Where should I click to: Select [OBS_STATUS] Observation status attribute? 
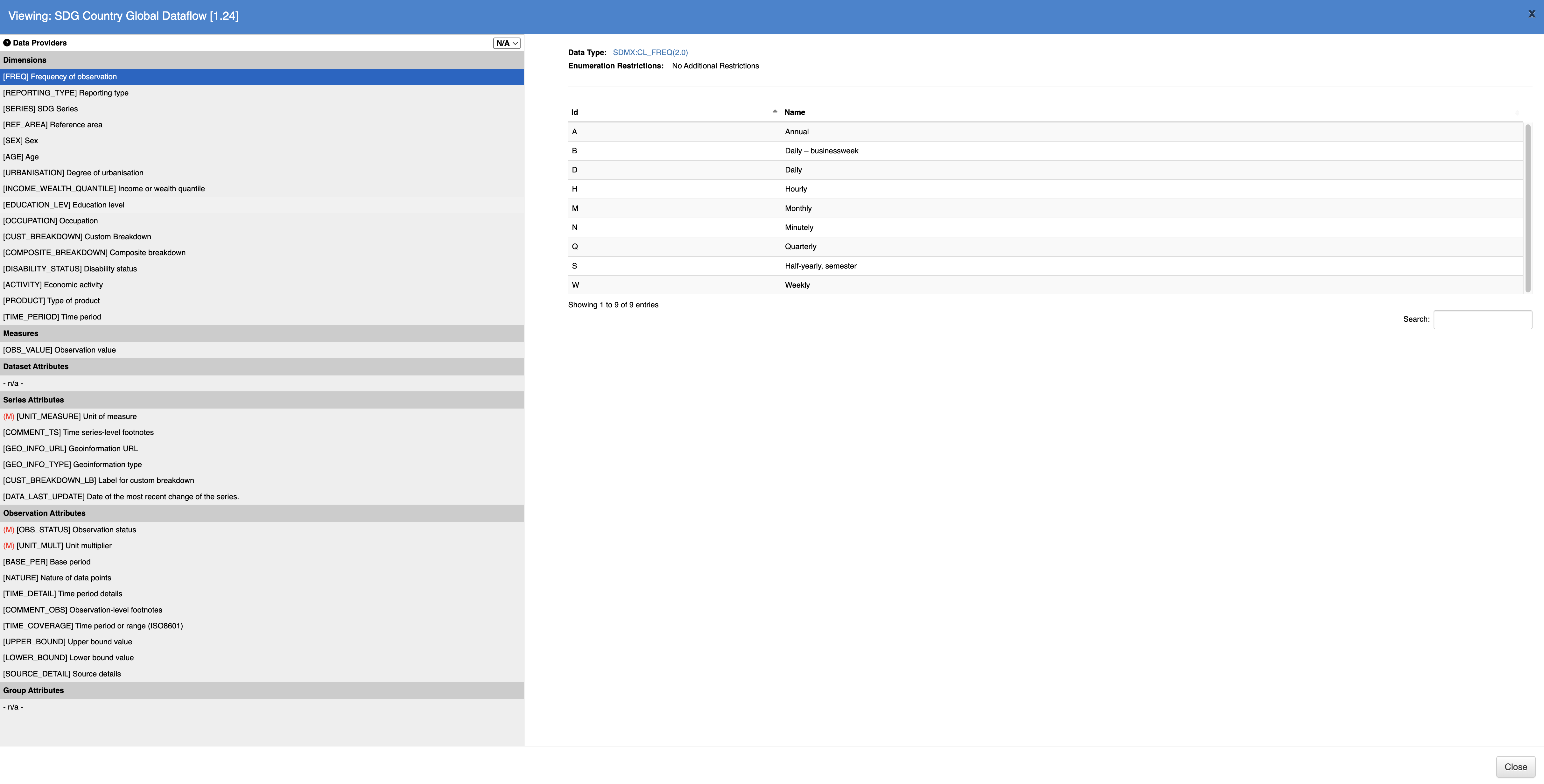262,530
